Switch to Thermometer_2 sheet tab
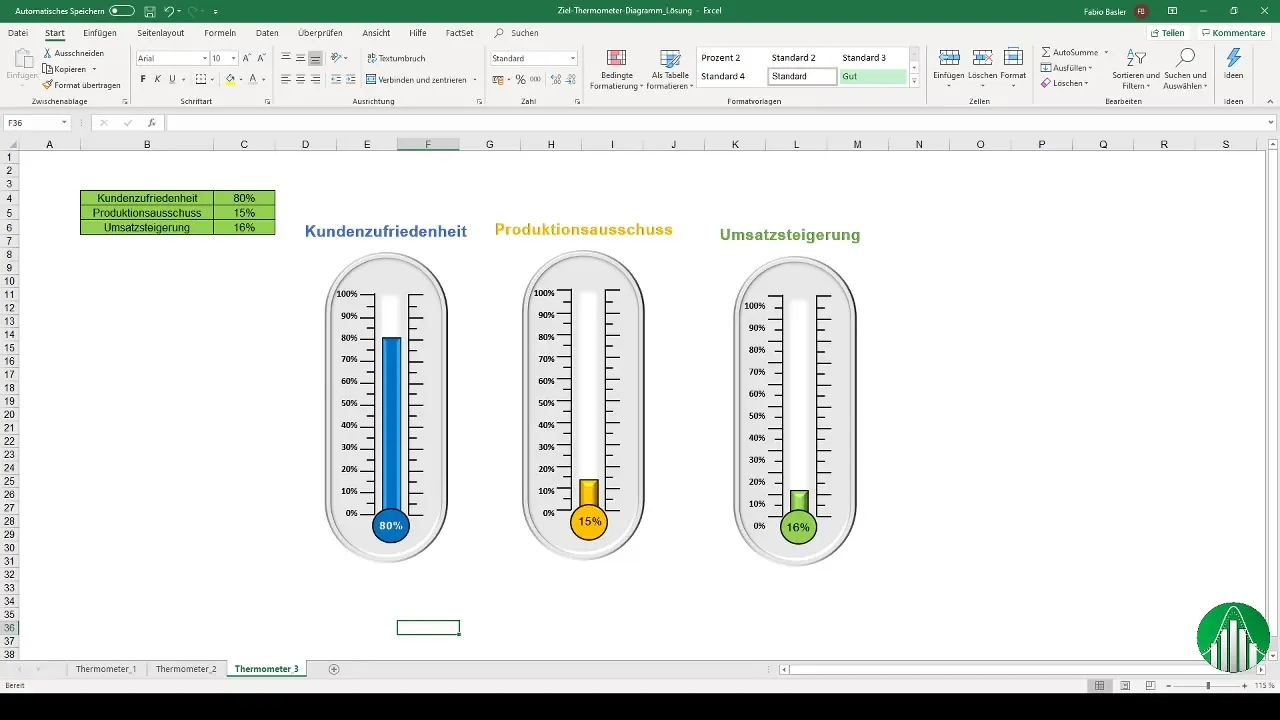 (x=186, y=669)
